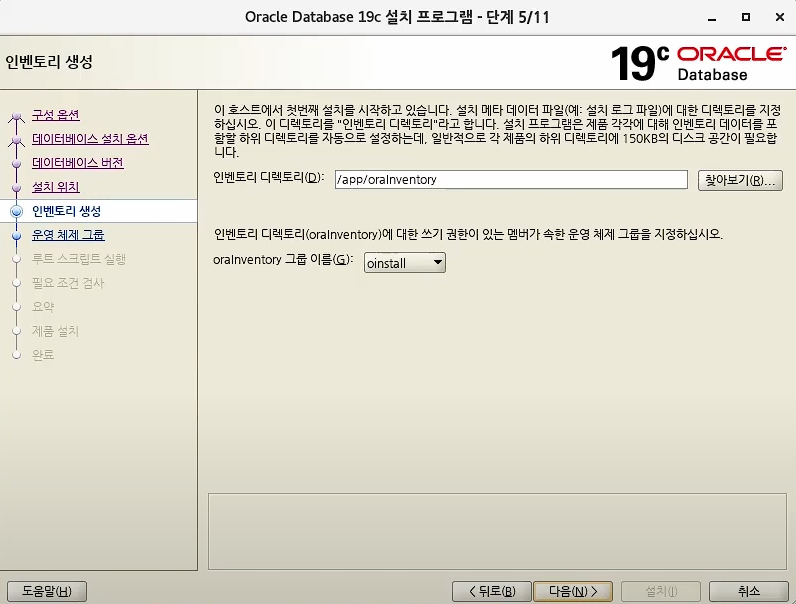Open the oraInventory group name dropdown
The height and width of the screenshot is (604, 796).
tap(405, 263)
